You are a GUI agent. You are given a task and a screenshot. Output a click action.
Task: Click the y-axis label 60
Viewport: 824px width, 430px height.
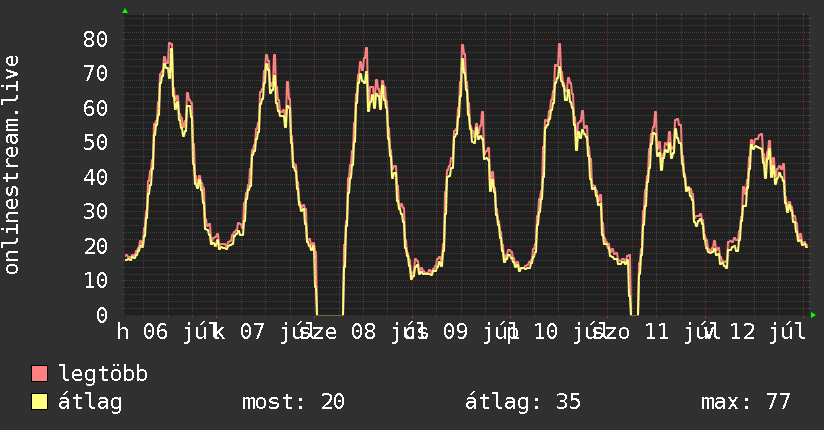(96, 108)
